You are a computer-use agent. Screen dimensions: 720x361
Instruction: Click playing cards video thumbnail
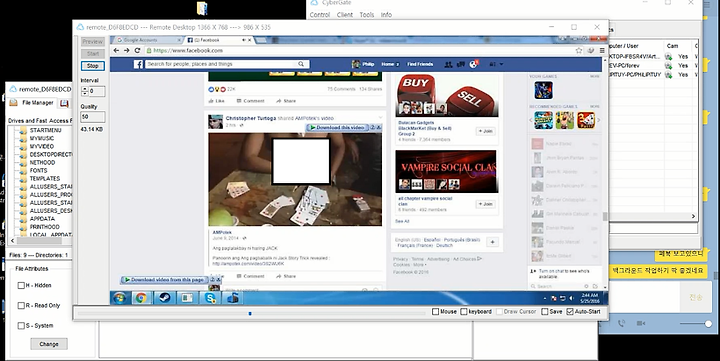[x=295, y=179]
